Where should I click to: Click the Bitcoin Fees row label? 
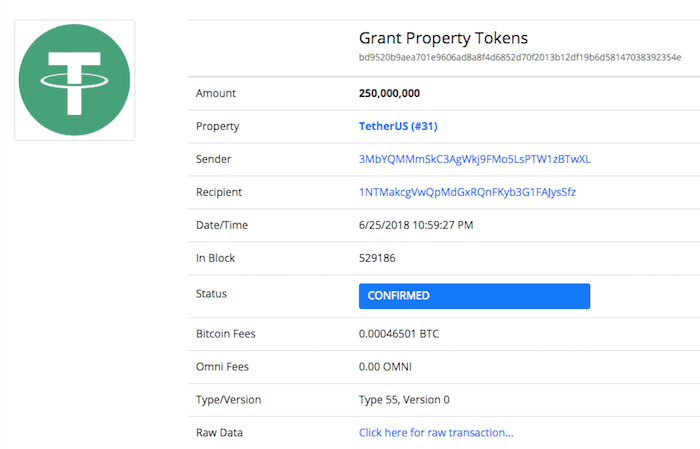(x=225, y=334)
